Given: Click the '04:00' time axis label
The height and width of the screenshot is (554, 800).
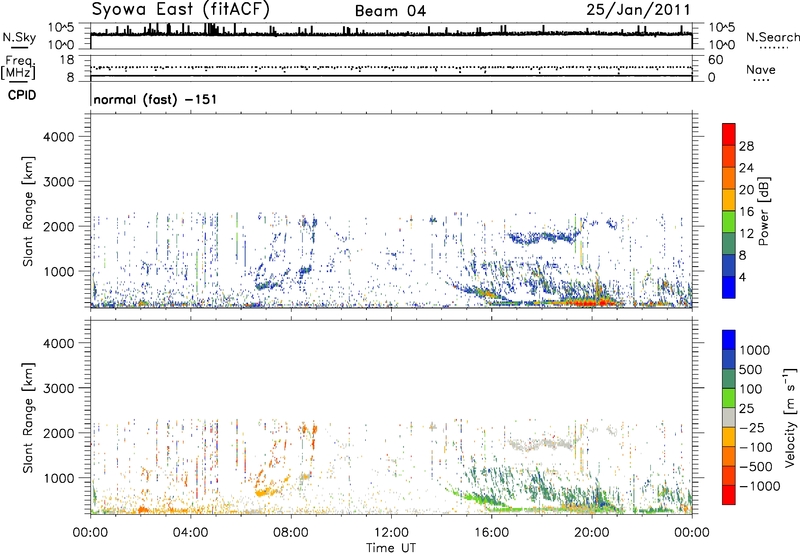Looking at the screenshot, I should [190, 533].
